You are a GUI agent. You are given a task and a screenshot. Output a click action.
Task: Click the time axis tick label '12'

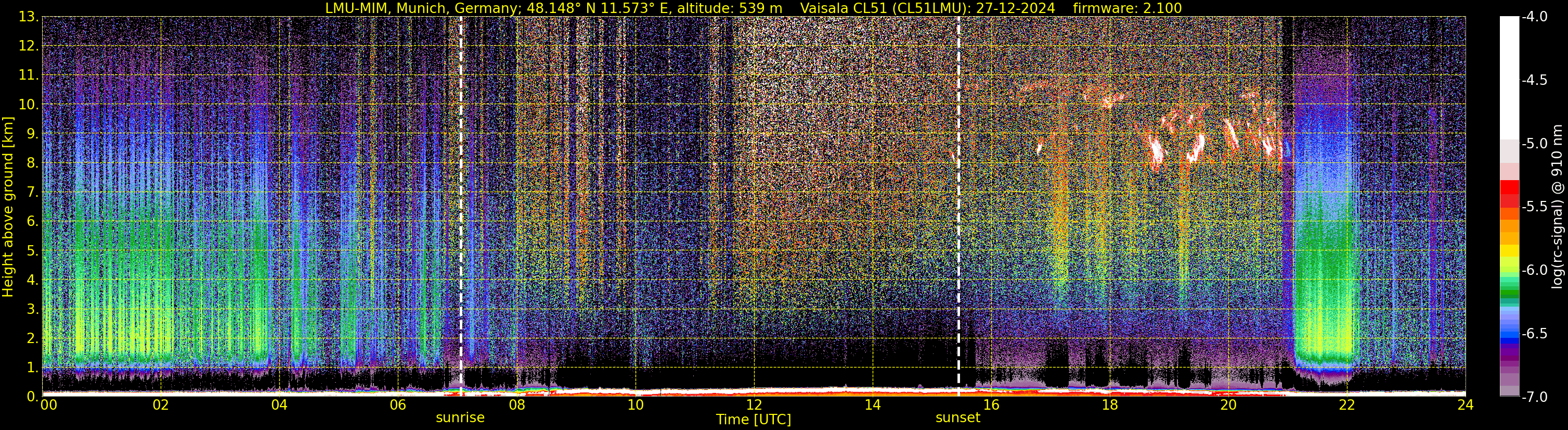coord(754,405)
